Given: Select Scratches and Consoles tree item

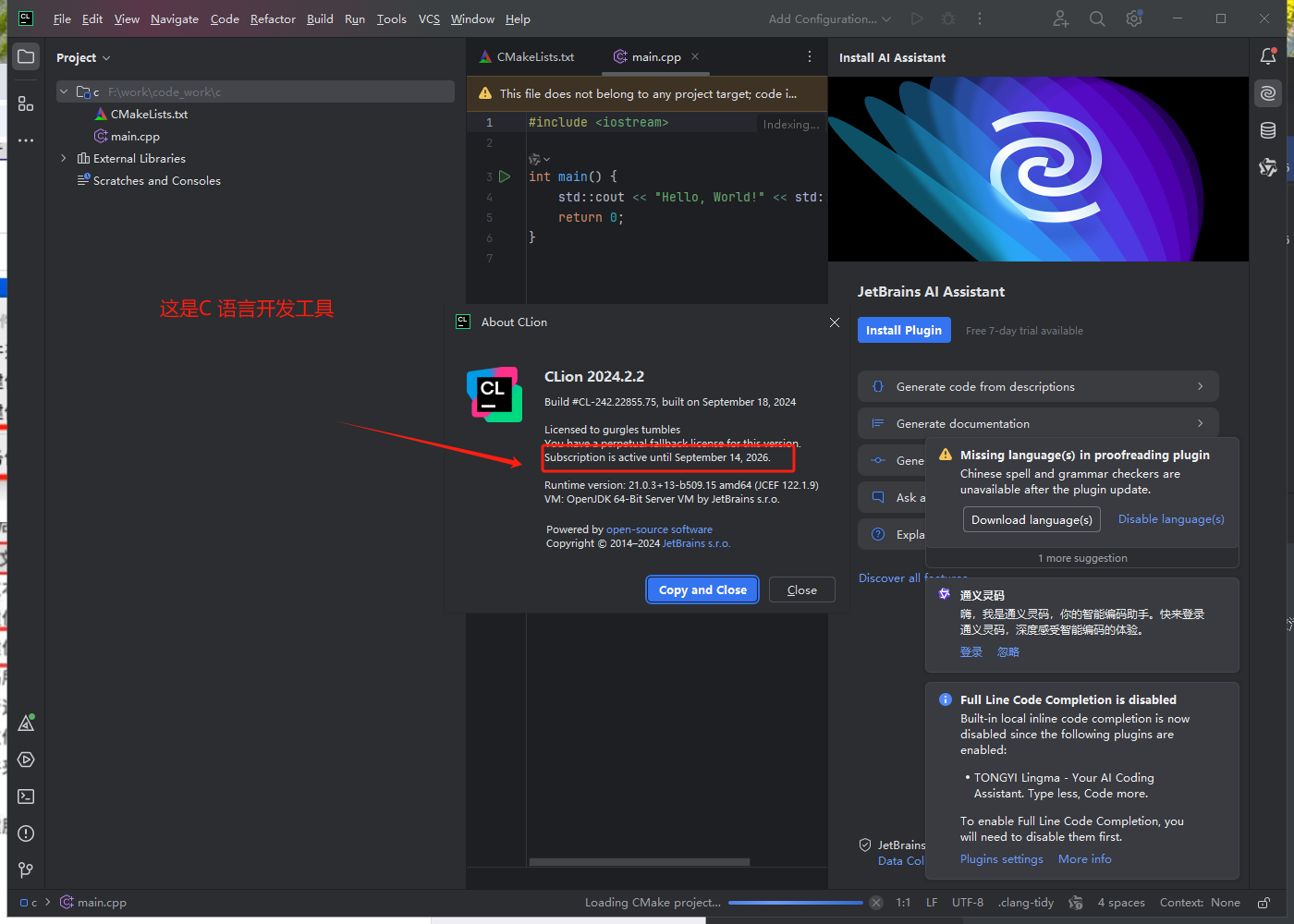Looking at the screenshot, I should coord(149,180).
